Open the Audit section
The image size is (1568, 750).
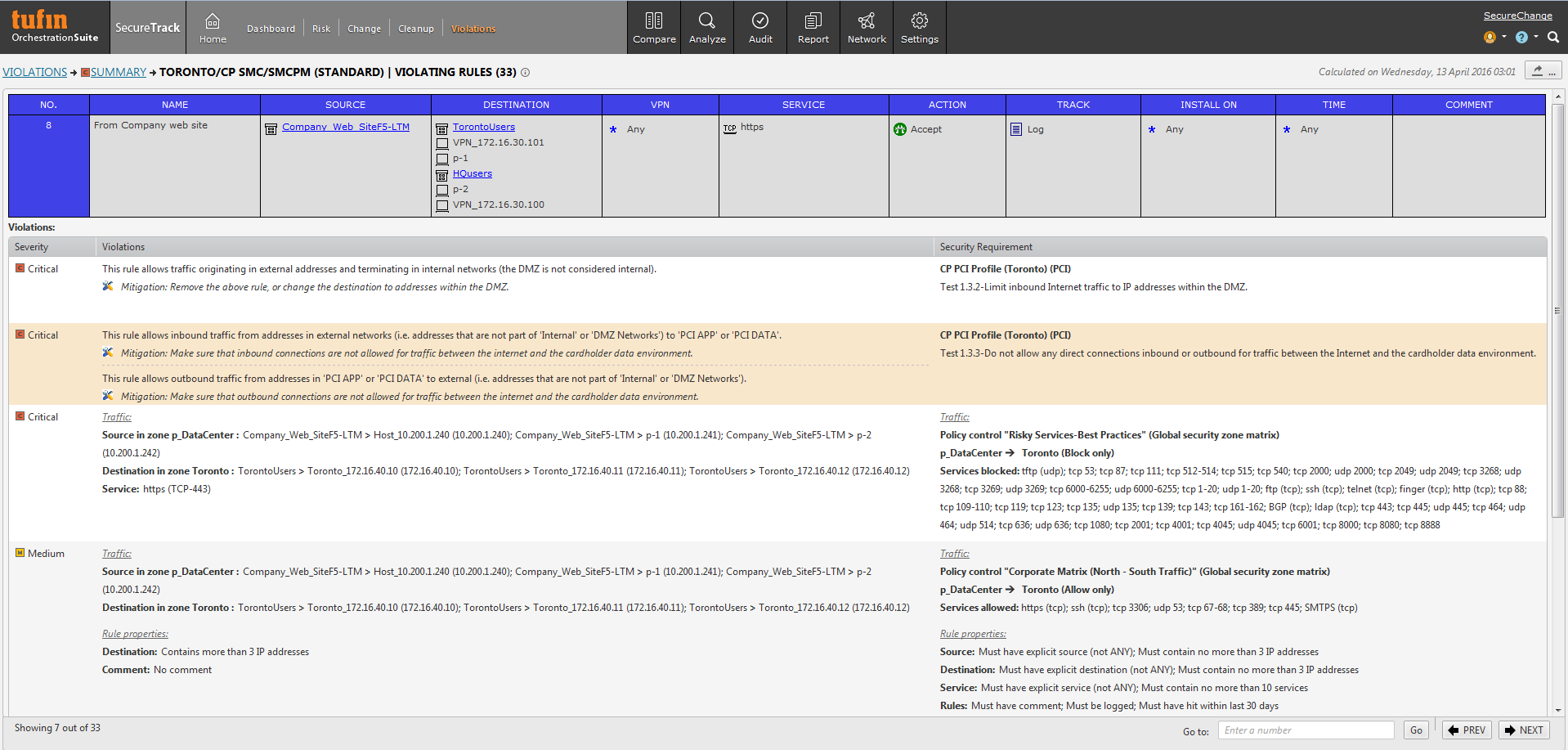coord(760,28)
